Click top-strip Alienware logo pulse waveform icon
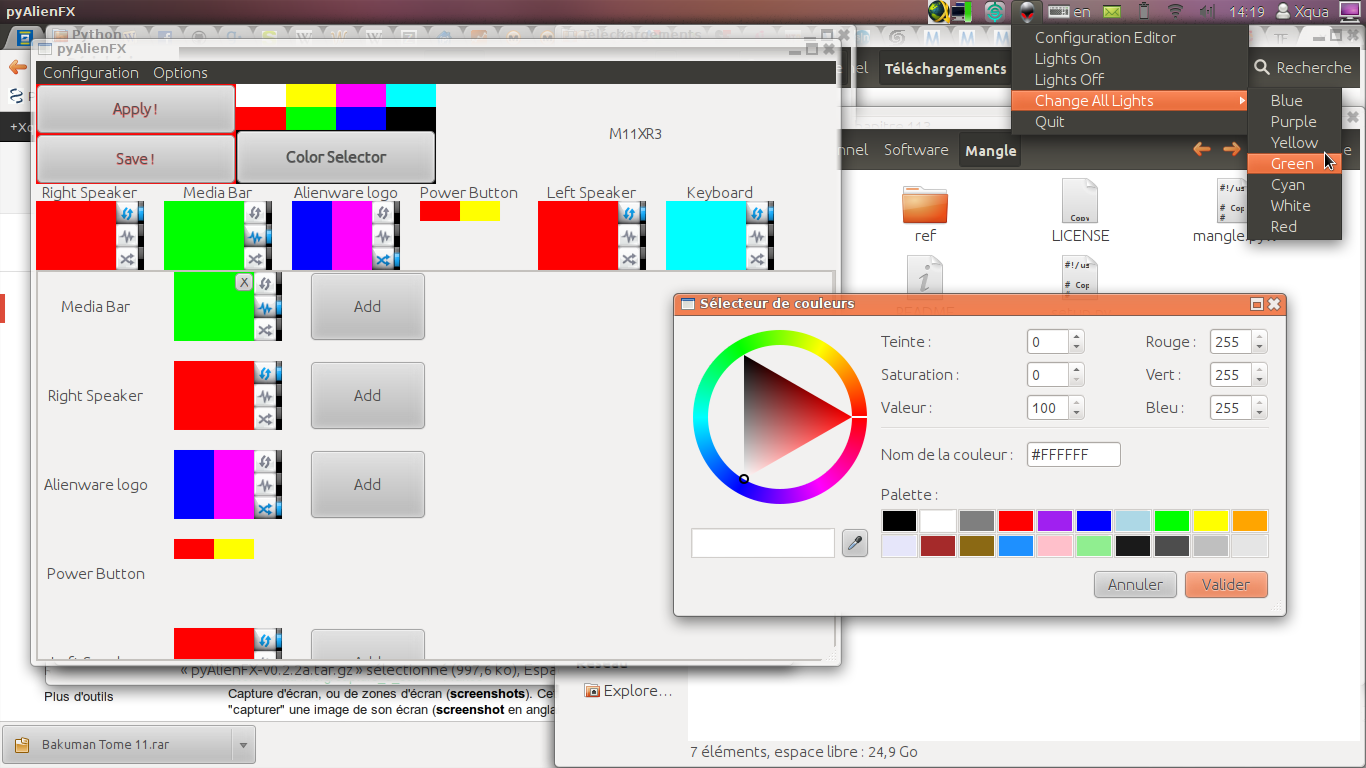This screenshot has height=768, width=1366. click(x=383, y=236)
